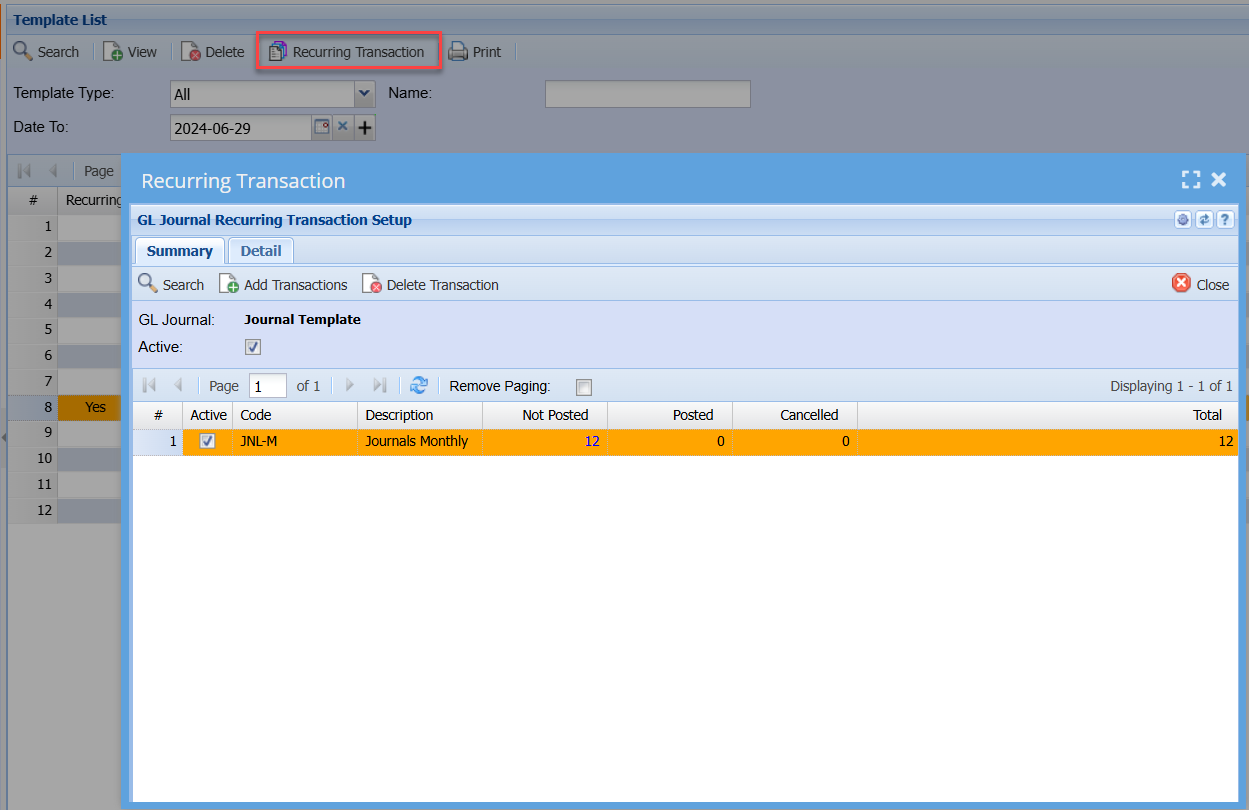1249x810 pixels.
Task: Click the Name input field
Action: (647, 94)
